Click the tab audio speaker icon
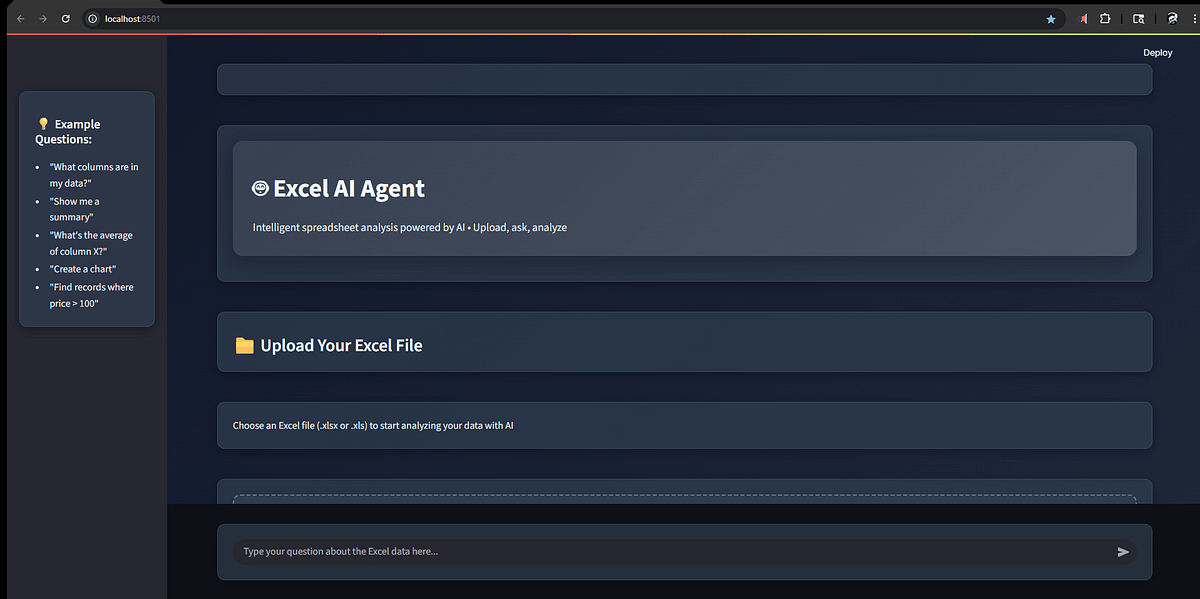1200x599 pixels. 1082,18
